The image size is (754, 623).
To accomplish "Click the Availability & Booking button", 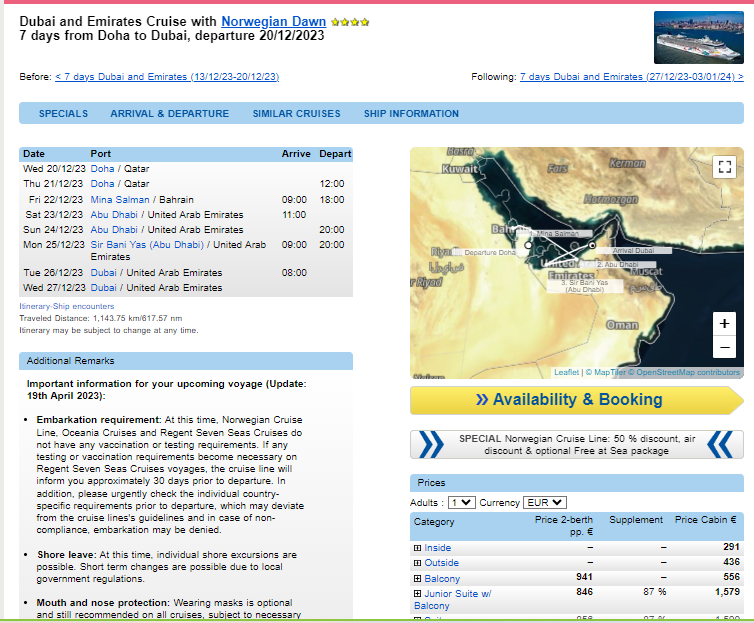I will (x=577, y=400).
